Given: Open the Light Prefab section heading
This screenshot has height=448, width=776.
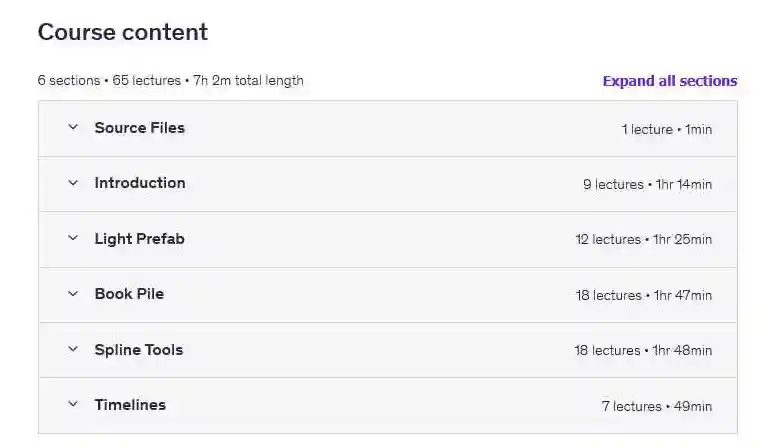Looking at the screenshot, I should (x=139, y=239).
